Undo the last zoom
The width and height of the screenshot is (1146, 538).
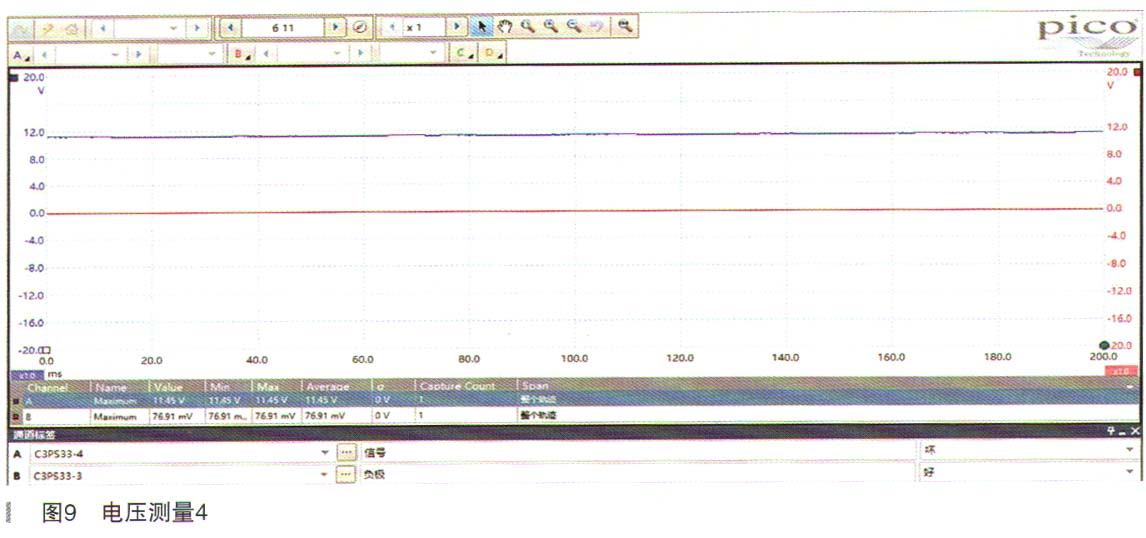click(x=596, y=27)
